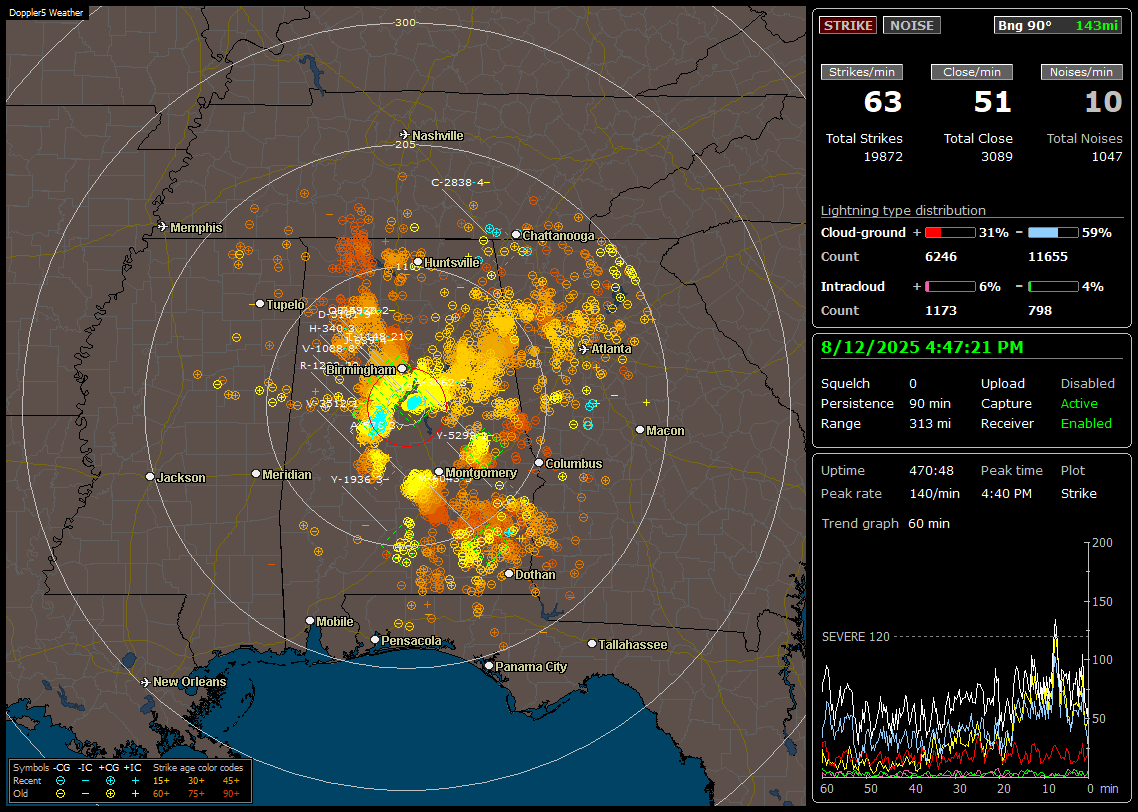1138x812 pixels.
Task: Click the SEVERE 120 threshold label
Action: (855, 637)
